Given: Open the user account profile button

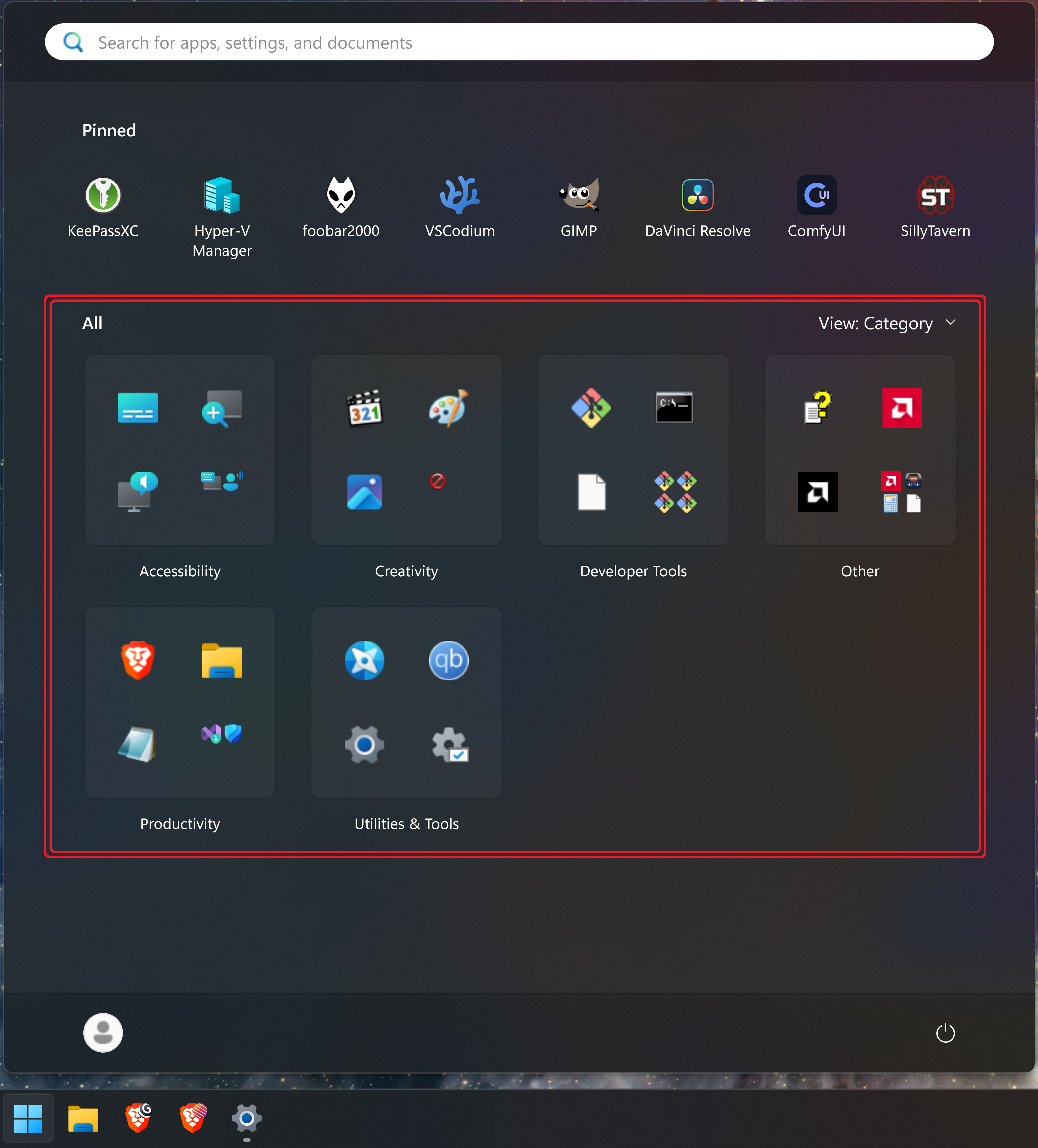Looking at the screenshot, I should (103, 1033).
